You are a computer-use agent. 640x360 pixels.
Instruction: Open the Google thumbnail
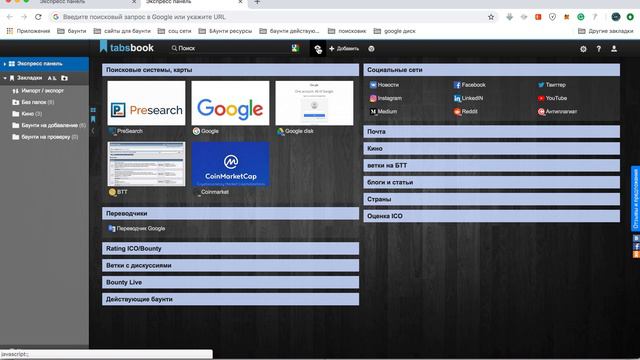click(x=230, y=103)
